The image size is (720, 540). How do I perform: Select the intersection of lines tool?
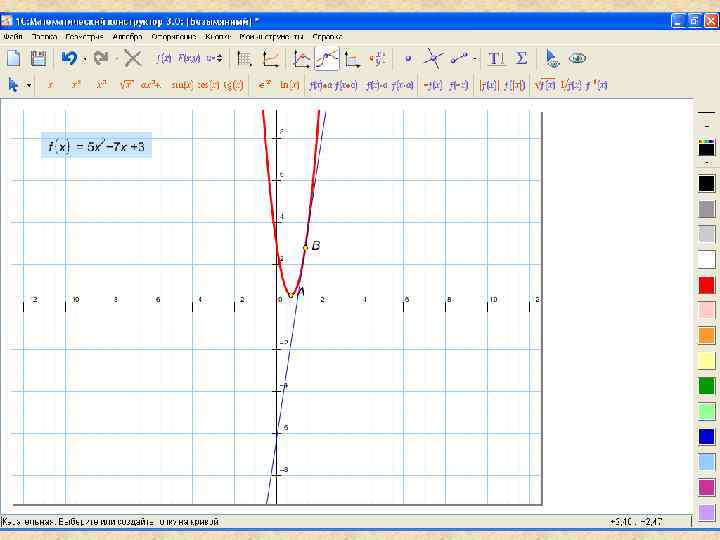click(433, 59)
